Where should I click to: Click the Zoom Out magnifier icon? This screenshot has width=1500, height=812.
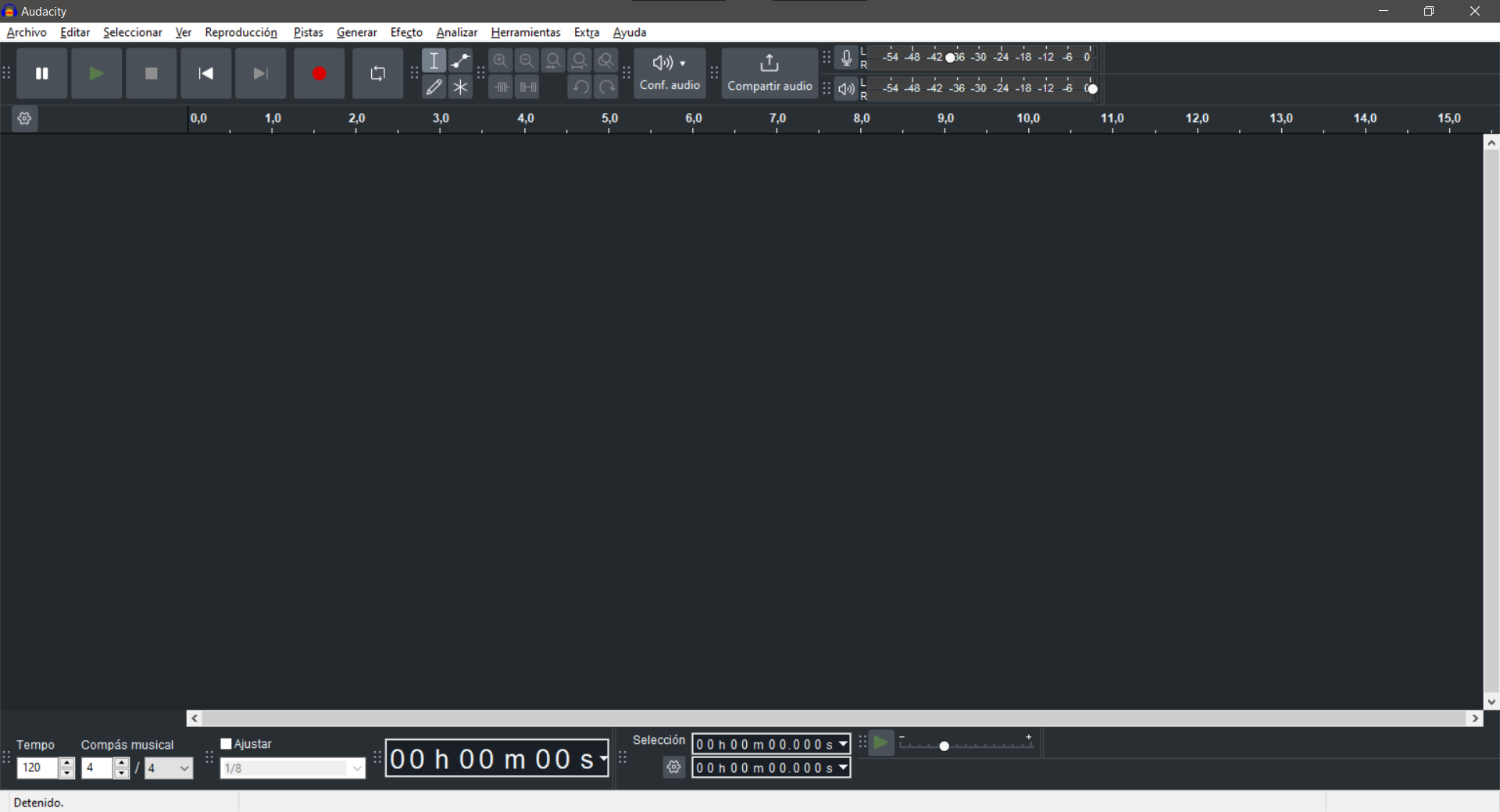click(527, 61)
